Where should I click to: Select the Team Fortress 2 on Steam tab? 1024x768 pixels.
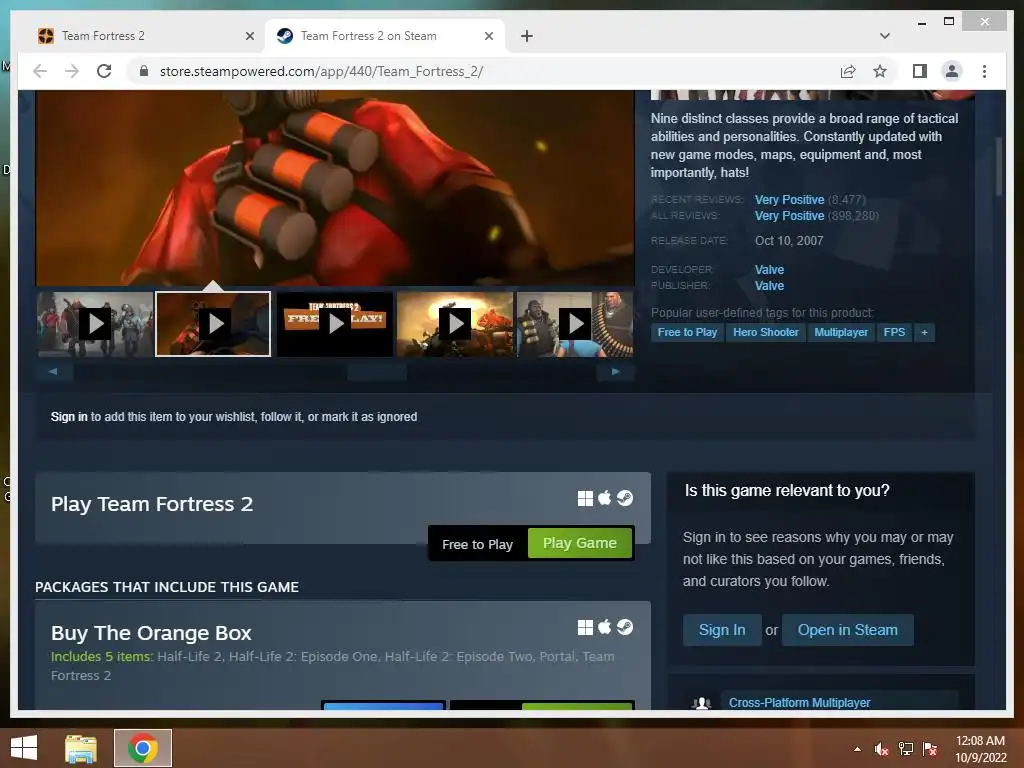pos(385,36)
